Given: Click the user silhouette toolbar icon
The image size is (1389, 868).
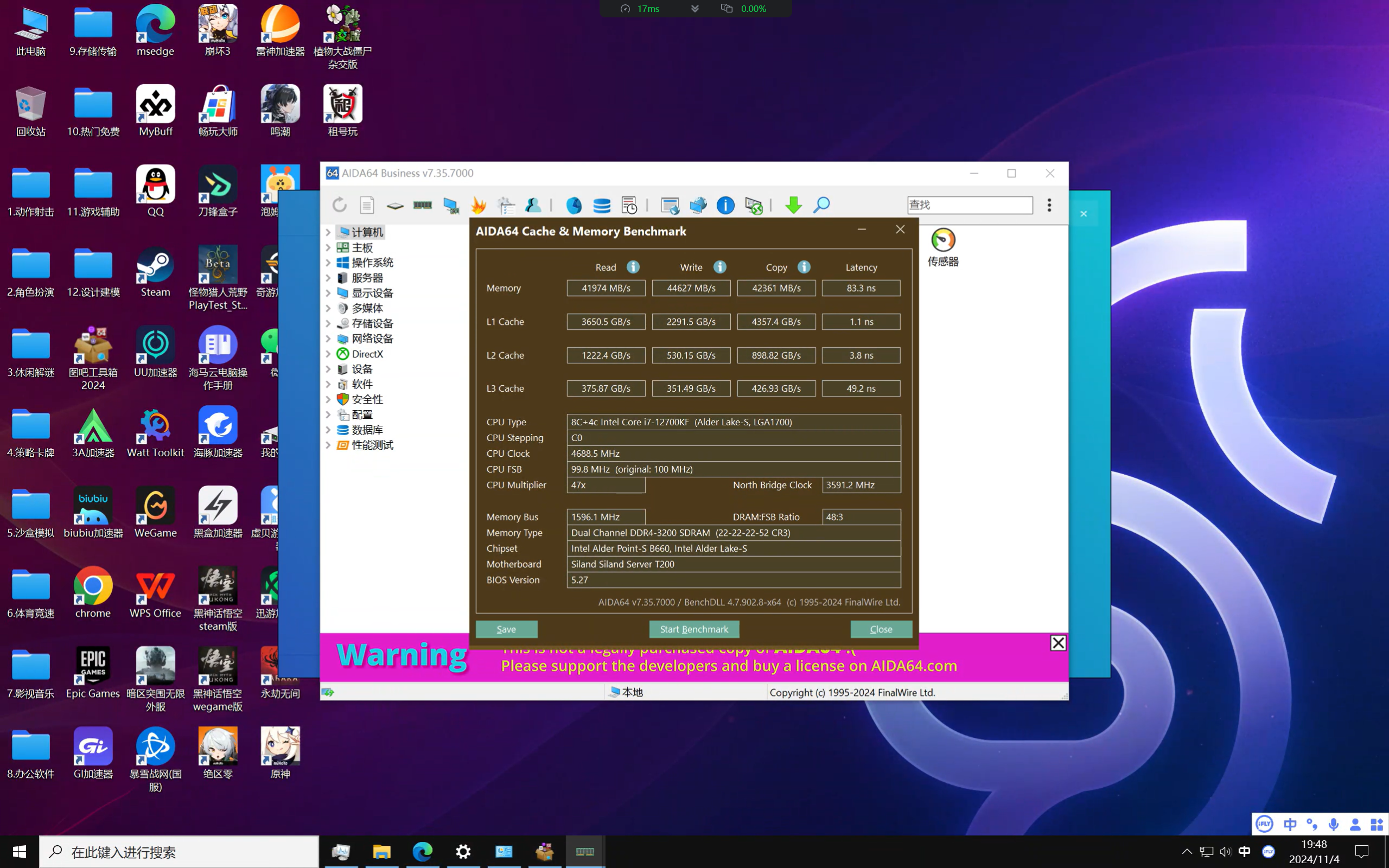Looking at the screenshot, I should pos(533,205).
